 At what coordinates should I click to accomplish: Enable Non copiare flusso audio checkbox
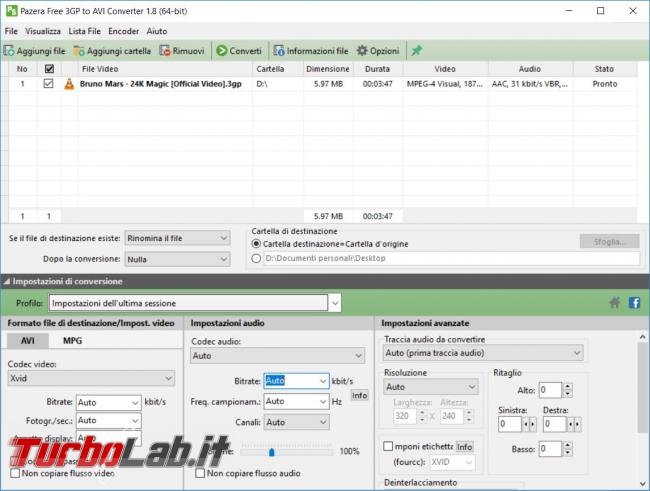coord(200,473)
